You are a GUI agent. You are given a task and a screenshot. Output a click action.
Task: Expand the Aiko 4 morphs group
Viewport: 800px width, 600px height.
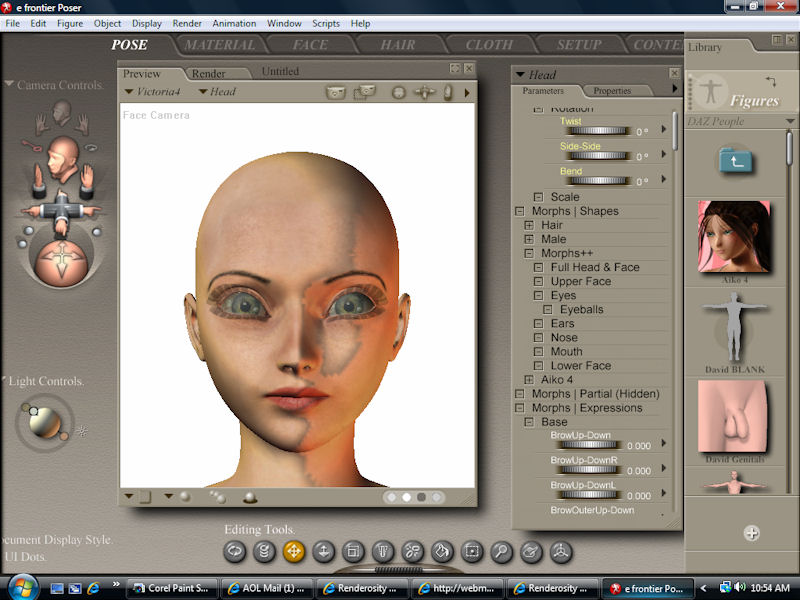528,380
